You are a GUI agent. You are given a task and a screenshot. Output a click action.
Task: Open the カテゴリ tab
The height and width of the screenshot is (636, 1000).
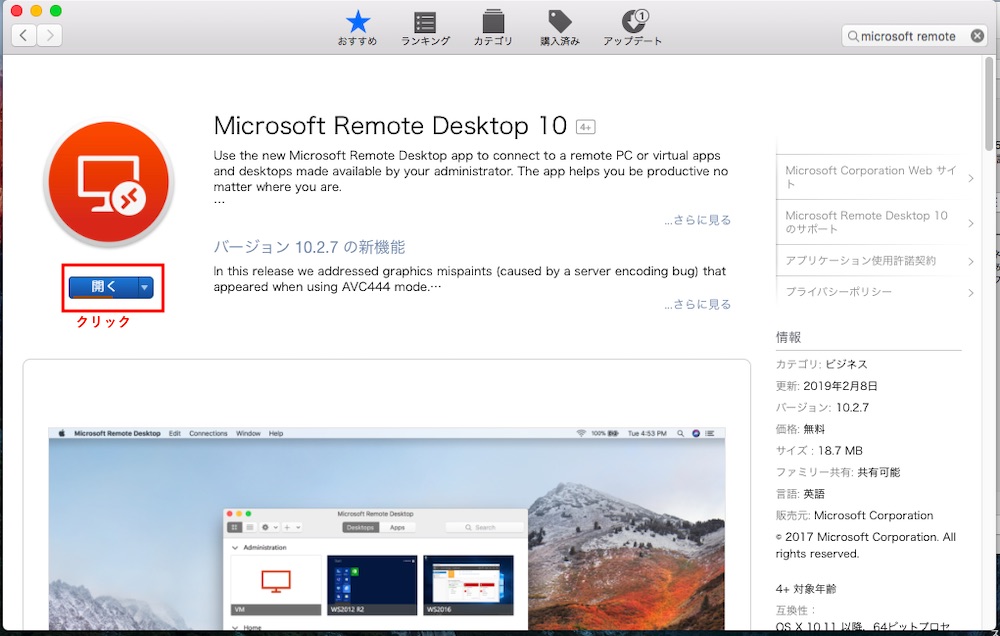(x=493, y=28)
